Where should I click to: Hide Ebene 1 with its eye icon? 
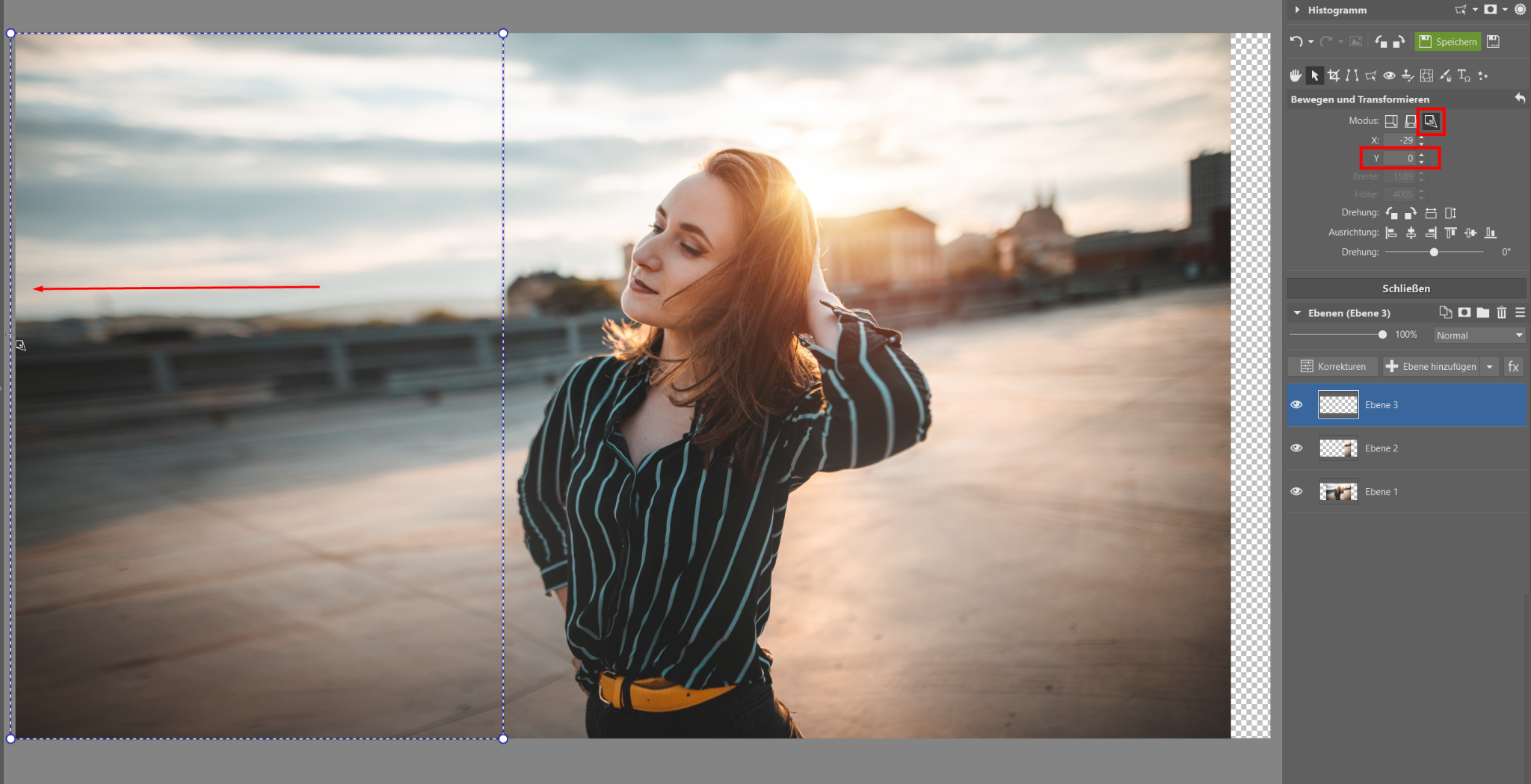click(x=1296, y=491)
